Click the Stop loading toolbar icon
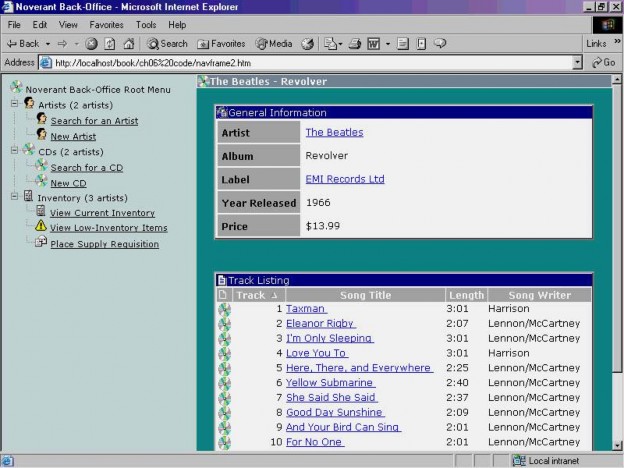This screenshot has width=624, height=468. tap(92, 44)
